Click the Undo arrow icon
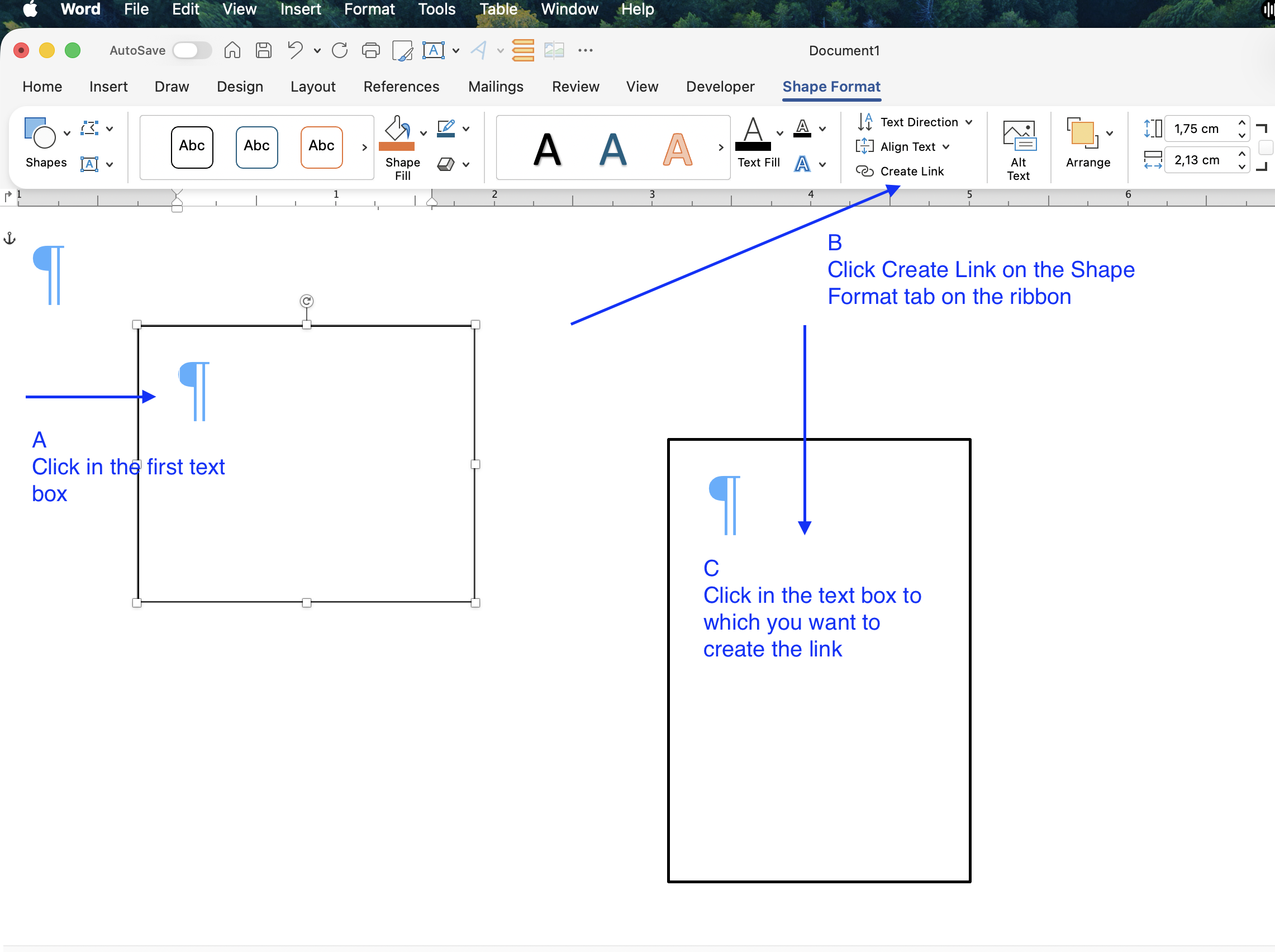The width and height of the screenshot is (1275, 952). (x=295, y=50)
